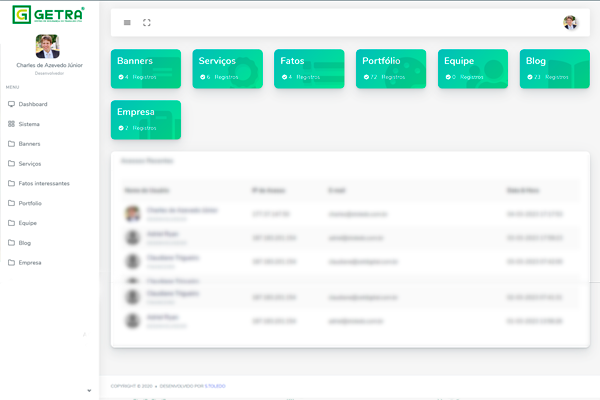Screen dimensions: 600x400
Task: Toggle the hamburger sidebar menu icon
Action: click(127, 22)
